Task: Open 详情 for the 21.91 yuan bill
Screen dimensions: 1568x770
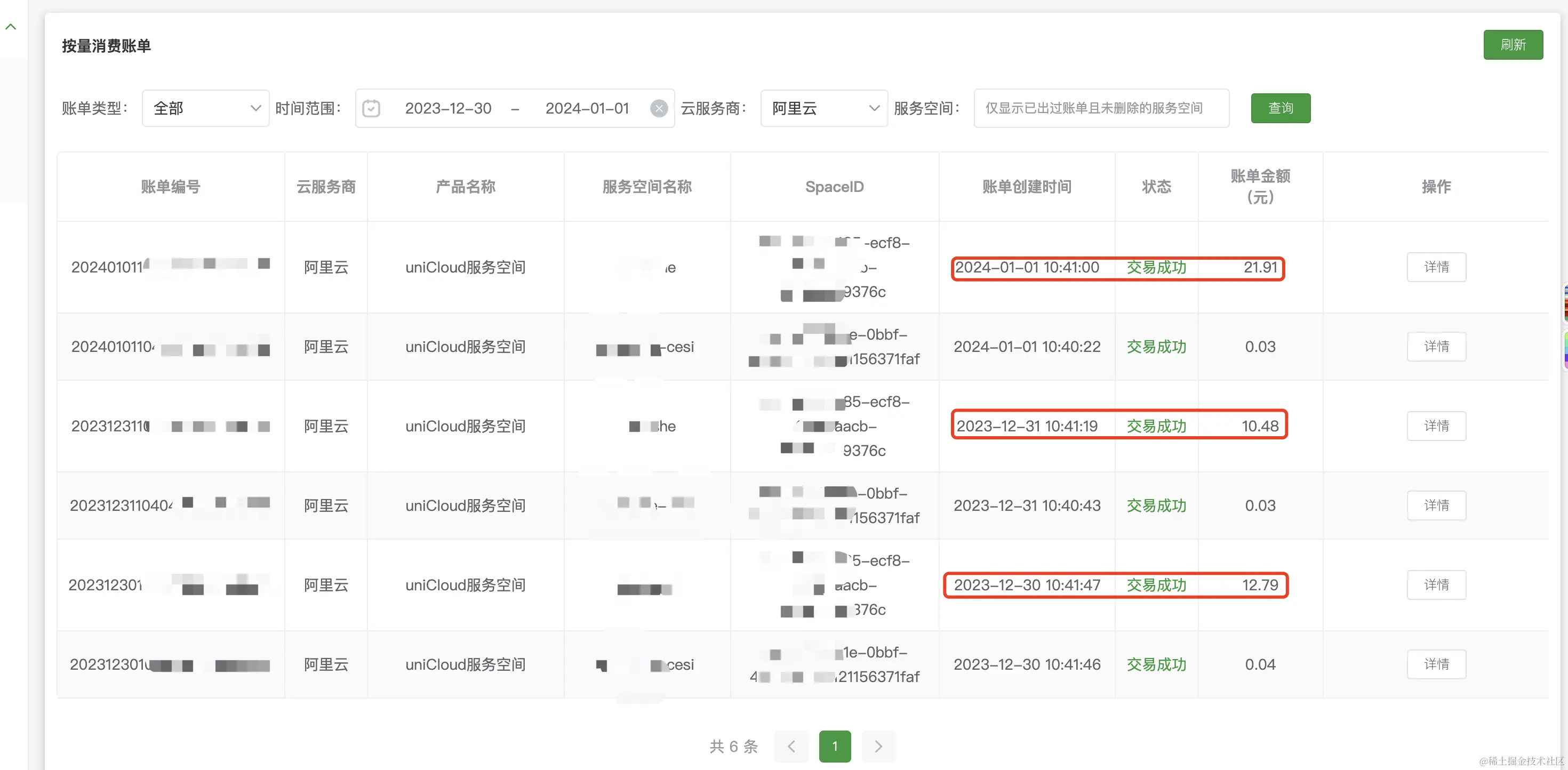Action: tap(1436, 267)
